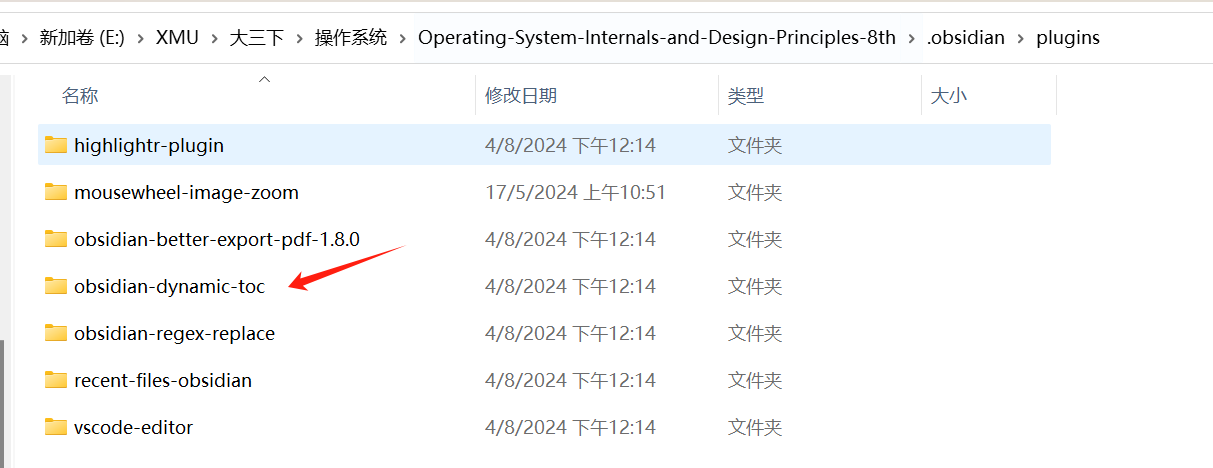Navigate to .obsidian folder in breadcrumb
1213x468 pixels.
pos(967,38)
